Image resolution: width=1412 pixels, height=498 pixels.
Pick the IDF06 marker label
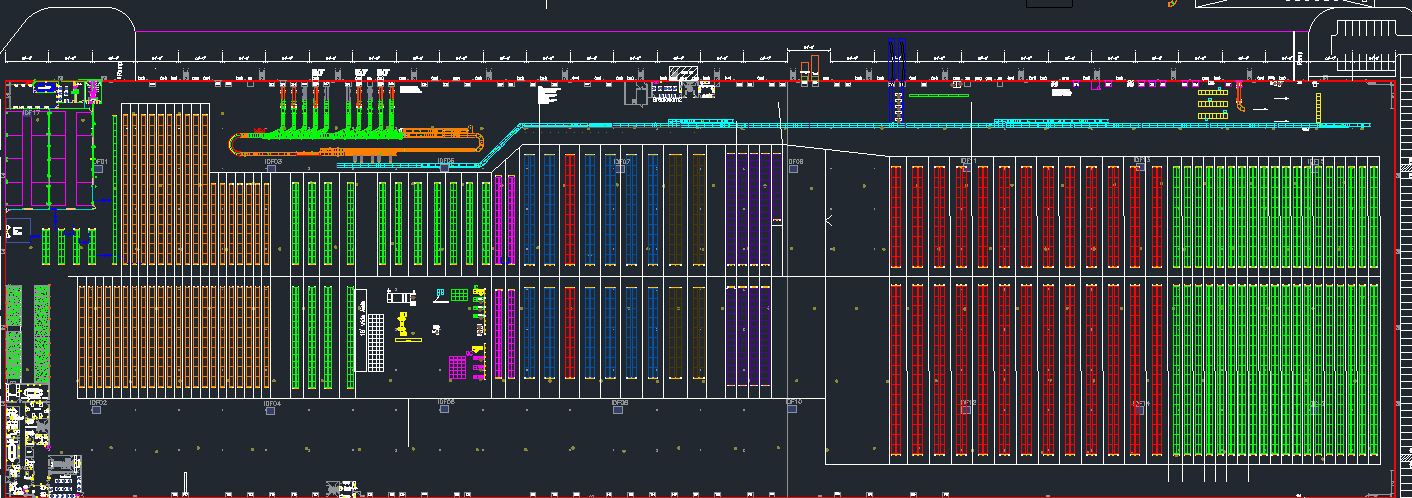(x=446, y=403)
